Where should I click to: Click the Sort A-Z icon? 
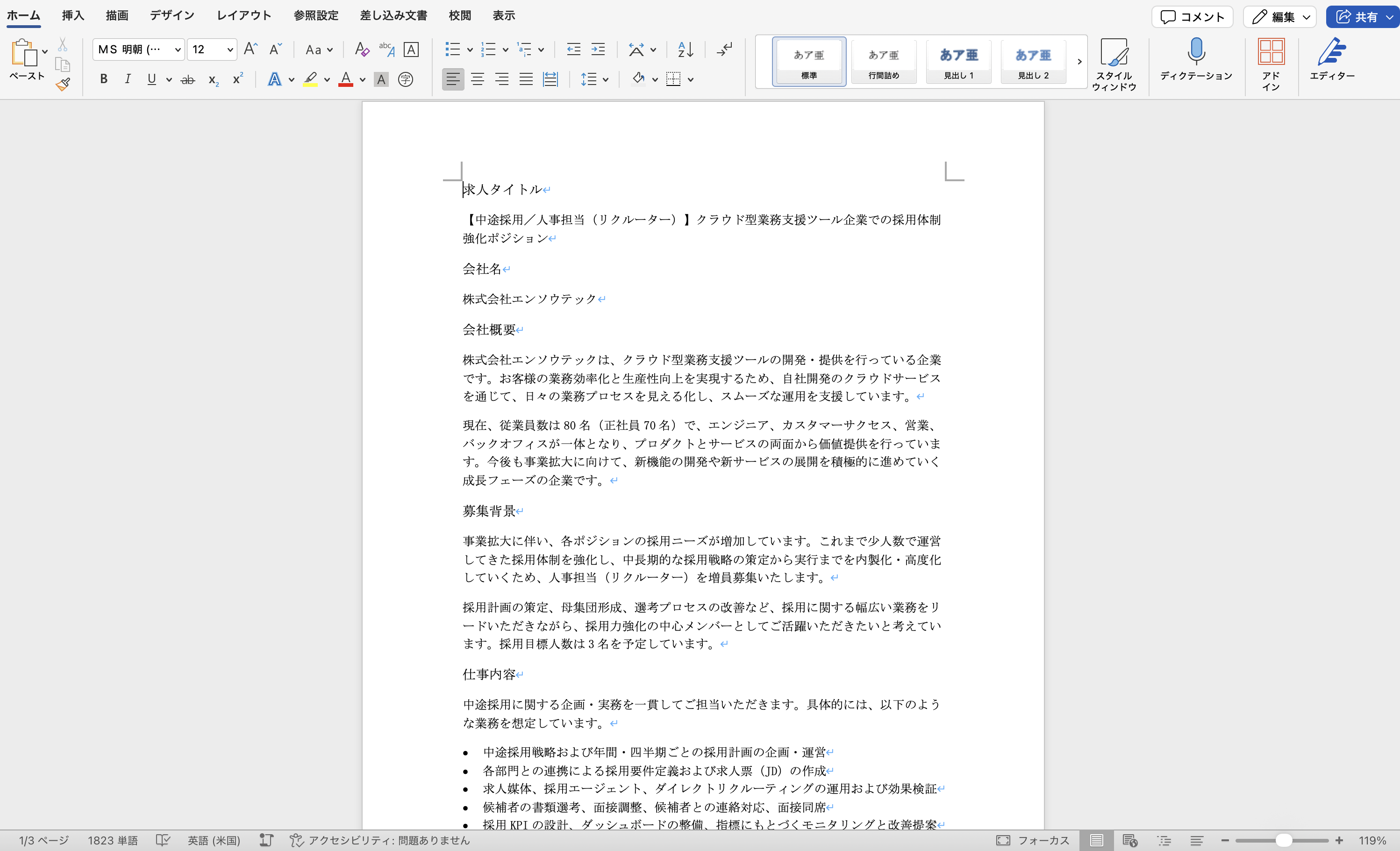[686, 50]
